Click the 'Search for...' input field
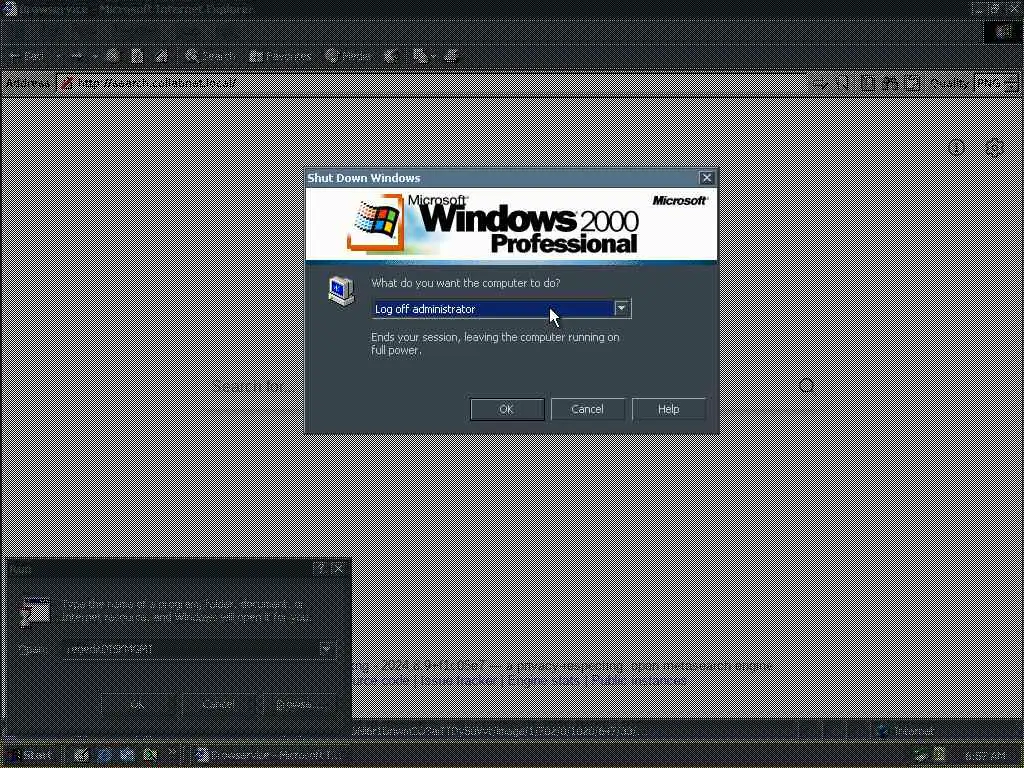Screen dimensions: 1024x768 point(496,386)
